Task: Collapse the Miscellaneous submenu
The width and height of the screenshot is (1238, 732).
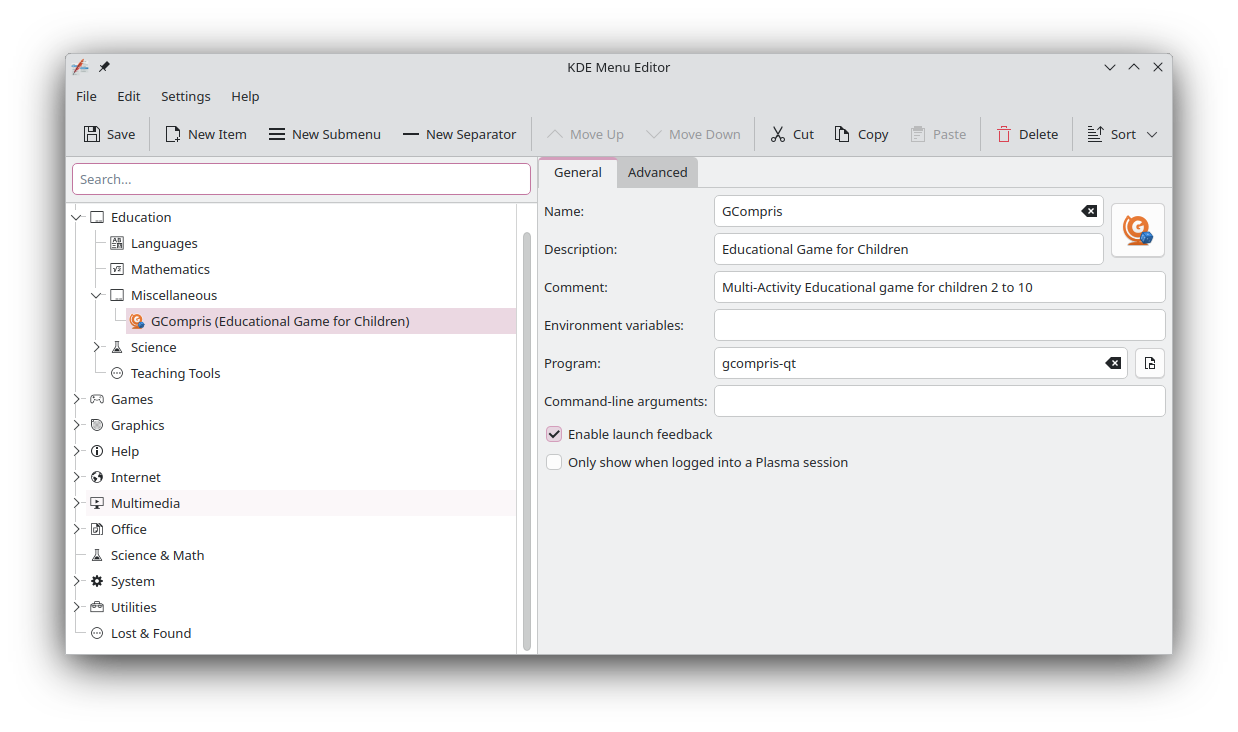Action: (x=96, y=295)
